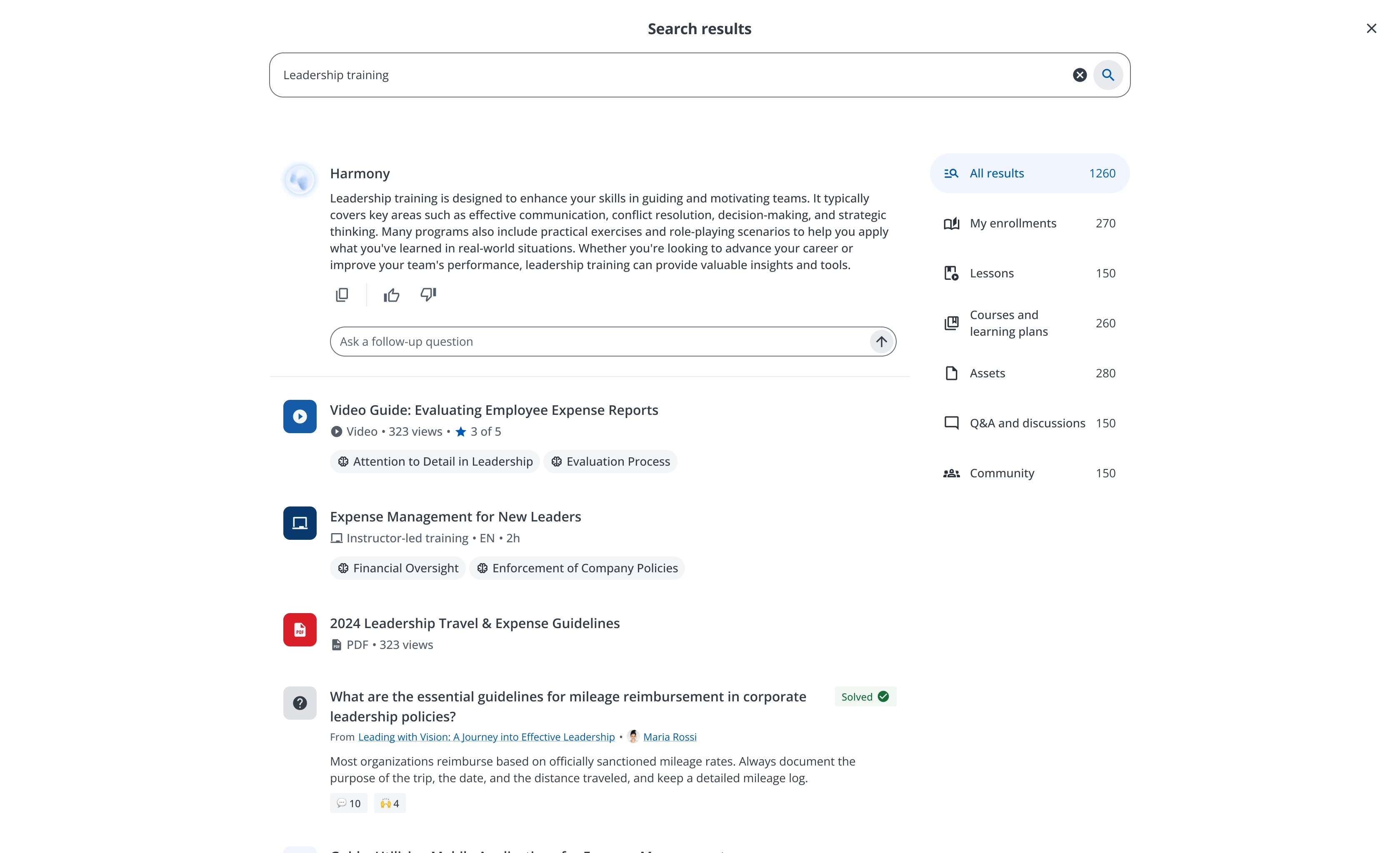Open the video result's blue play icon
Image resolution: width=1400 pixels, height=853 pixels.
[300, 416]
